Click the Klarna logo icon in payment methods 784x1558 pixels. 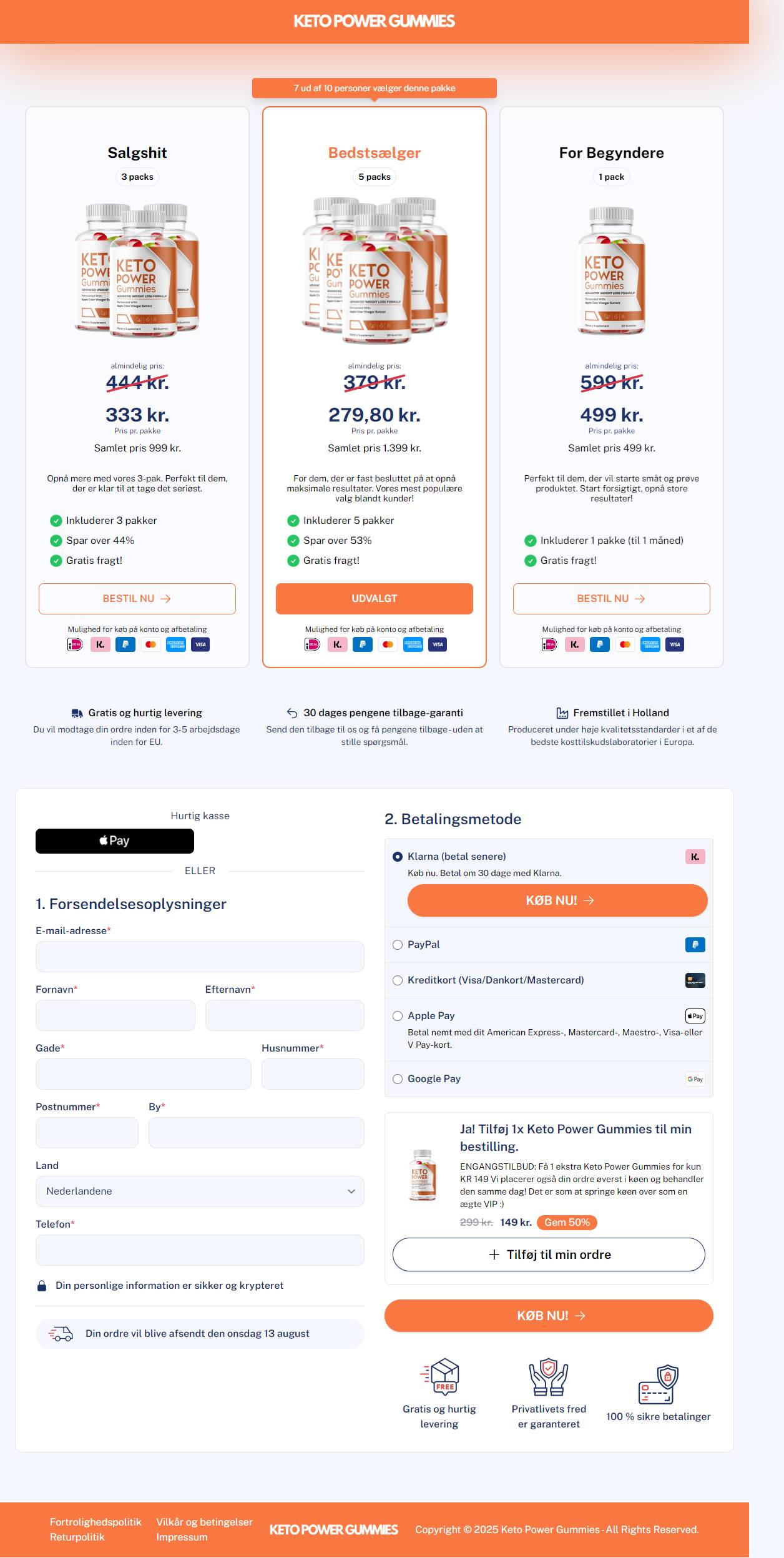click(x=695, y=857)
